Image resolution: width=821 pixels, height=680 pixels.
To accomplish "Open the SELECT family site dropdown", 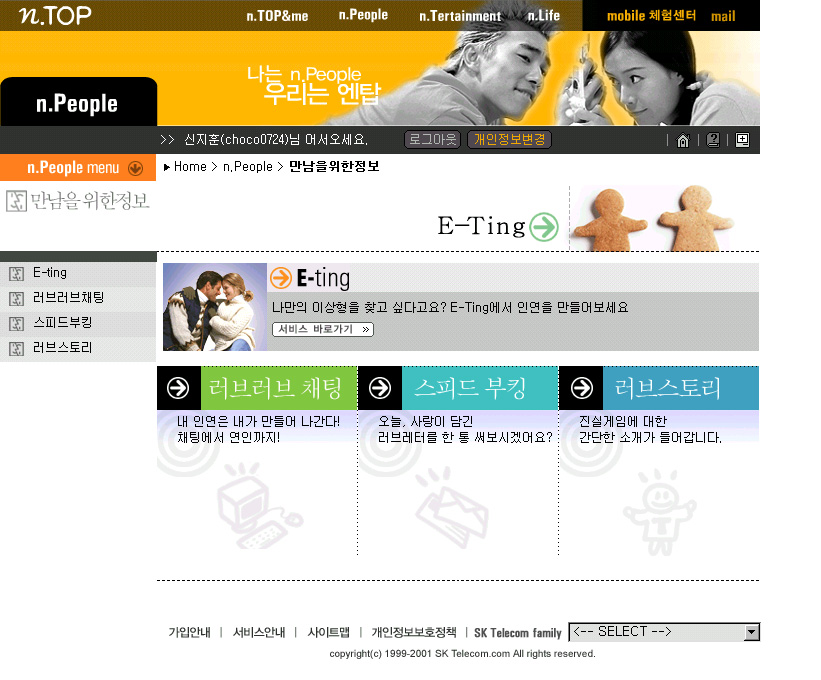I will 664,632.
